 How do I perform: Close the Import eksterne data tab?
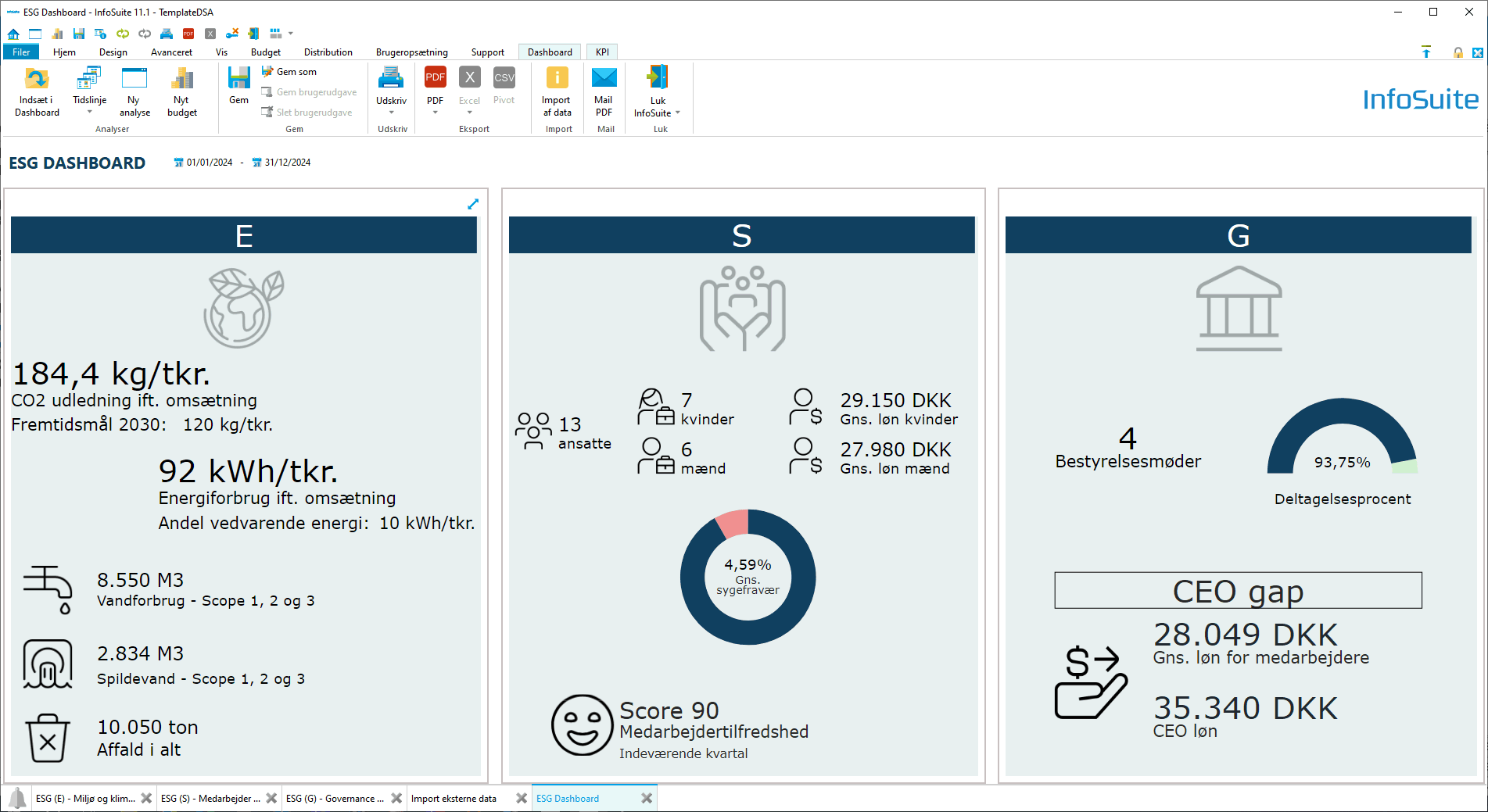point(522,798)
